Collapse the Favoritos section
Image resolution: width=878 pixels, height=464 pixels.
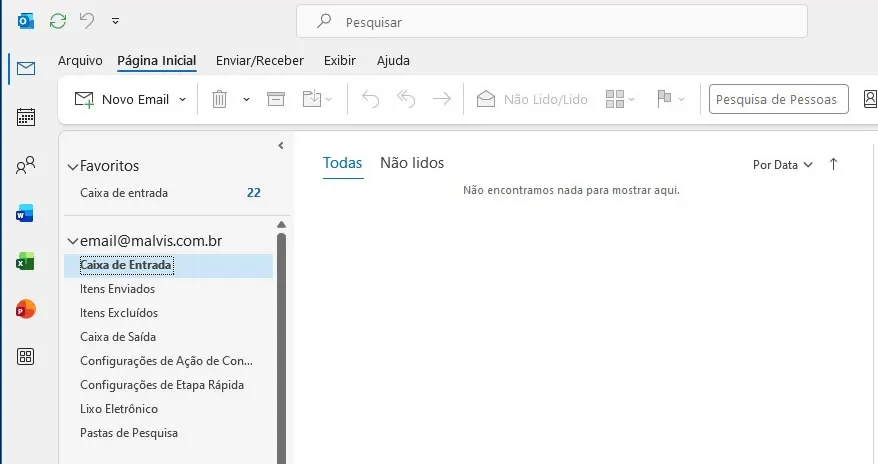click(x=73, y=166)
